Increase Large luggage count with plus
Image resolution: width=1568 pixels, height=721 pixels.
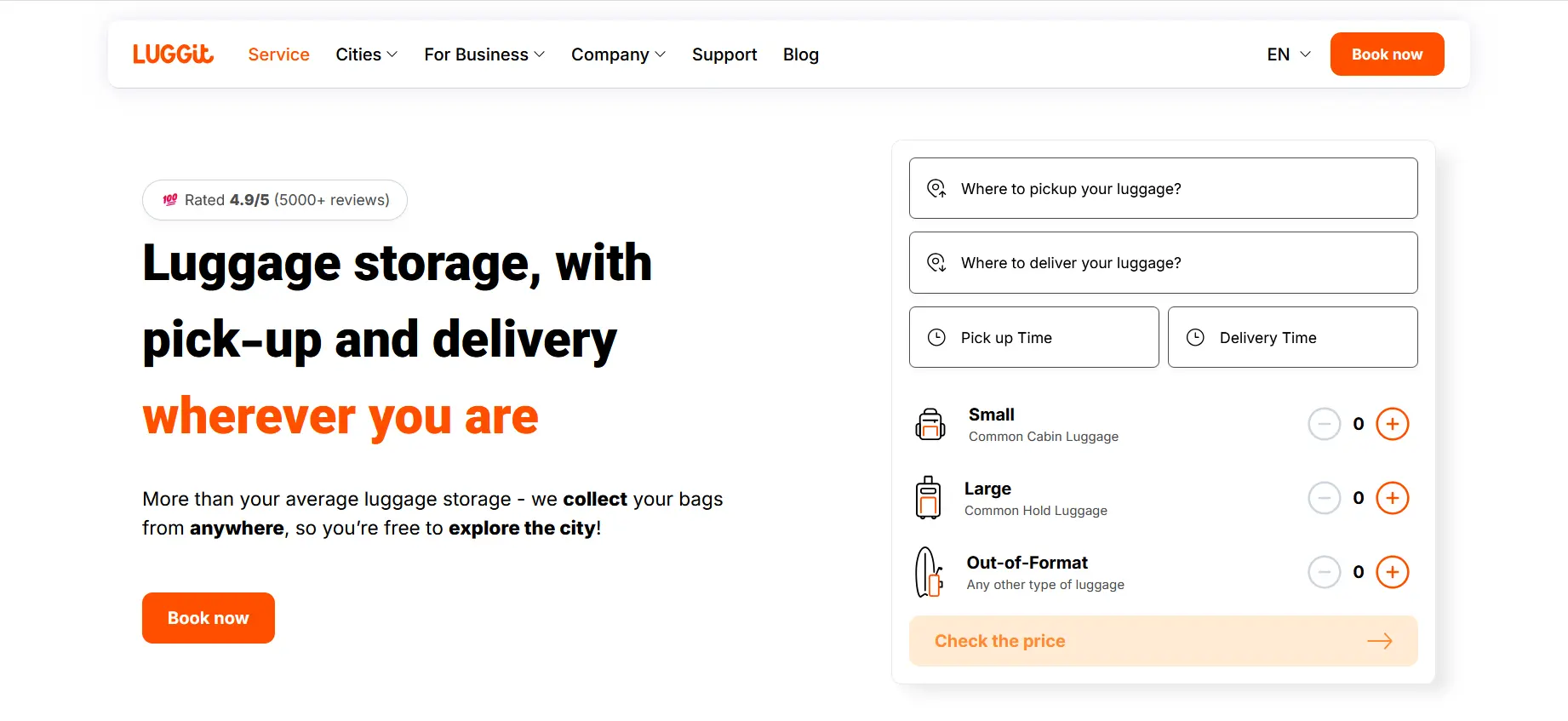pos(1393,498)
